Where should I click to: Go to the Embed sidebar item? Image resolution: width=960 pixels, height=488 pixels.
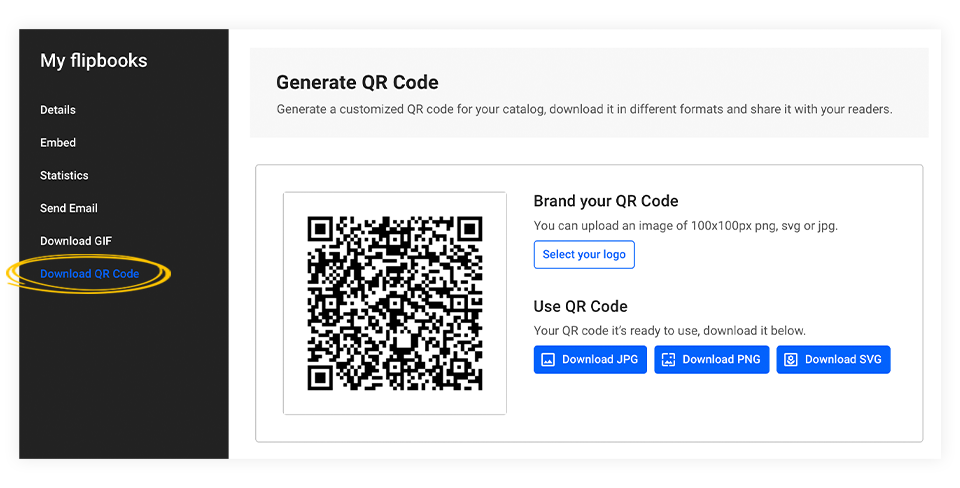pyautogui.click(x=58, y=143)
